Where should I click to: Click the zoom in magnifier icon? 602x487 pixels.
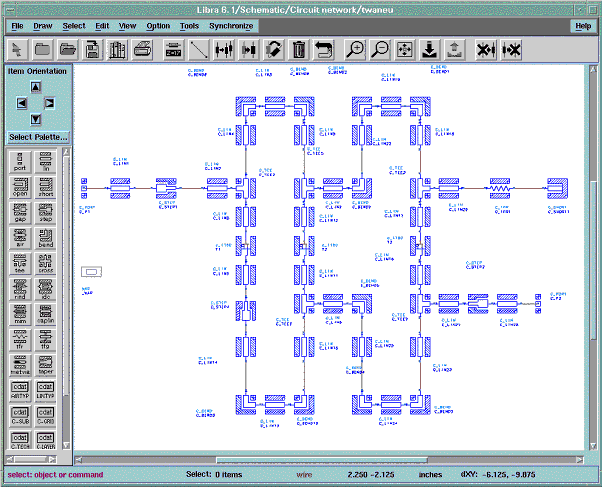click(x=355, y=50)
